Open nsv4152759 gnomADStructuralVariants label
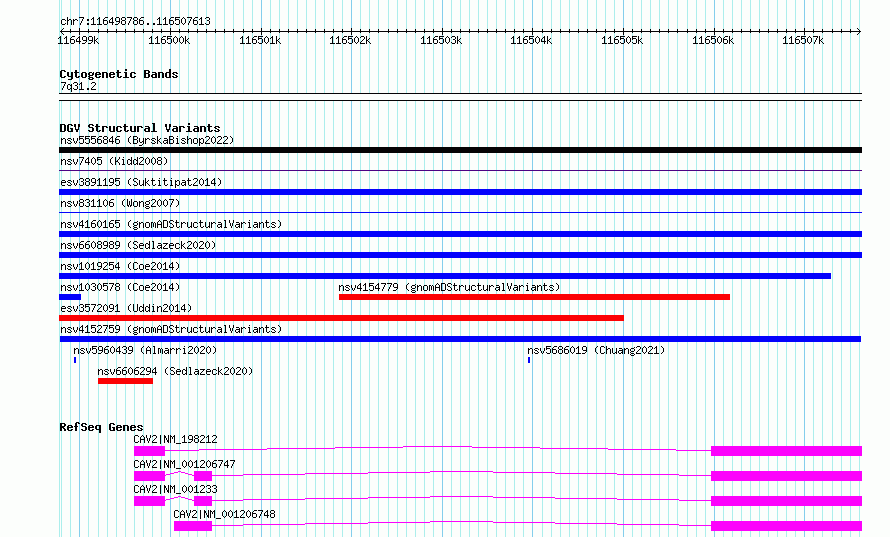 [x=171, y=329]
